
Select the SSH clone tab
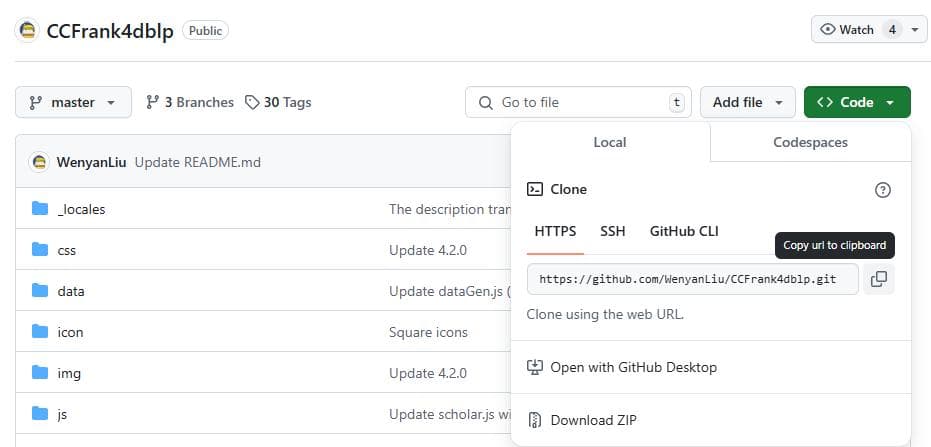612,232
